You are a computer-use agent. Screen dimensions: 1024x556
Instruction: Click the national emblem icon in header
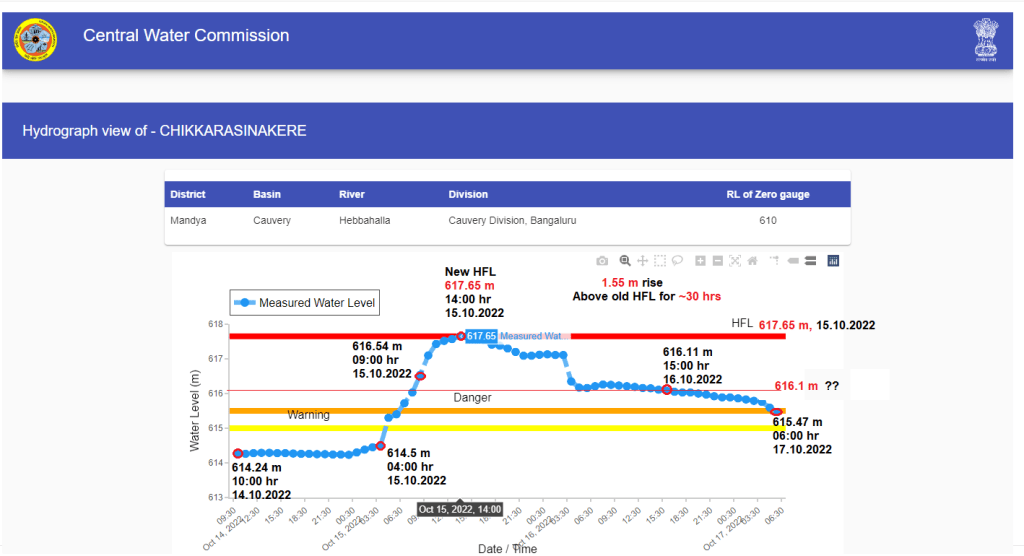coord(986,40)
